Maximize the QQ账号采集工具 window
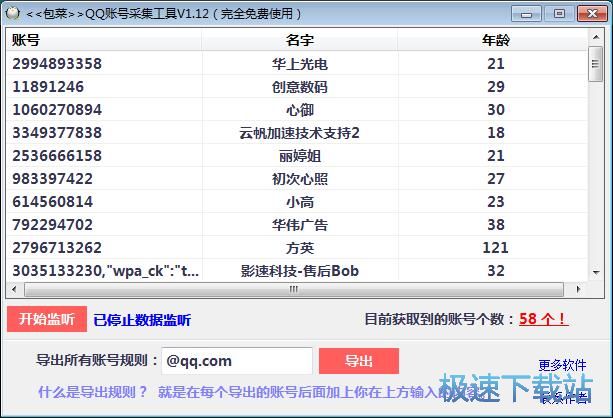This screenshot has height=418, width=613. [559, 14]
